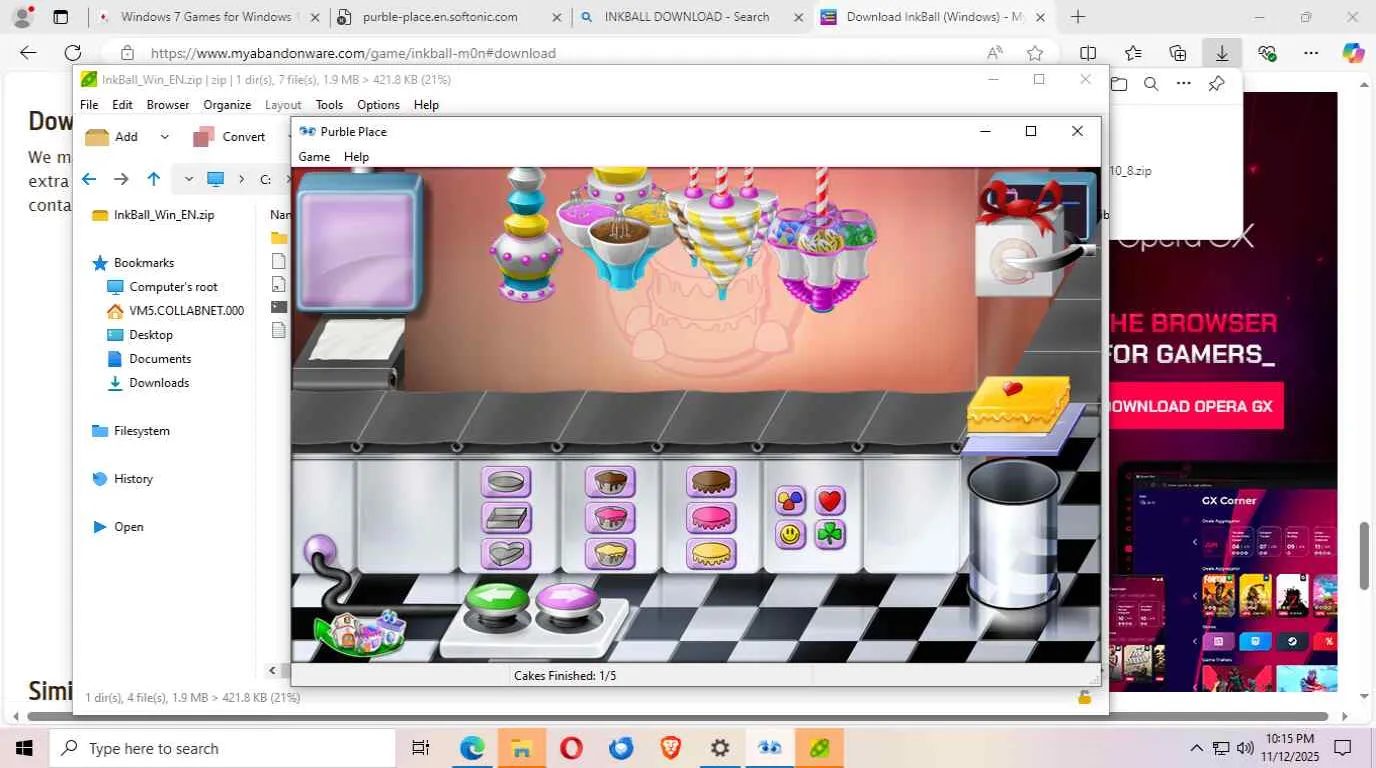Add the colored candy drops decoration

(x=791, y=500)
